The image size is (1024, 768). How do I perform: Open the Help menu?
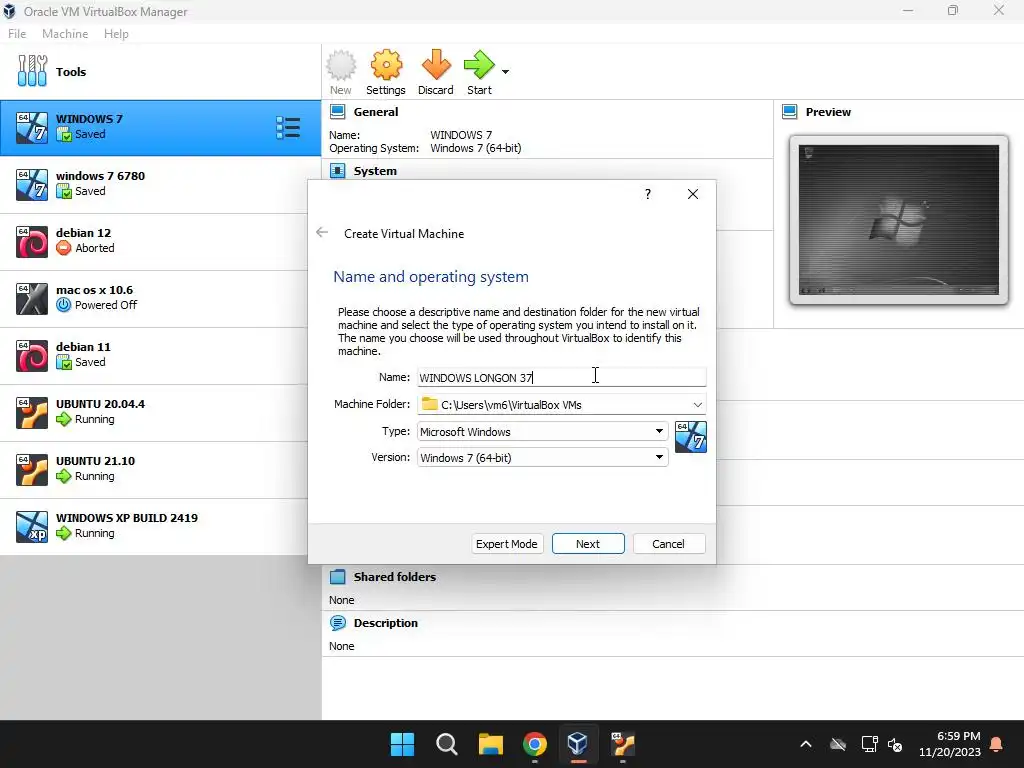116,34
